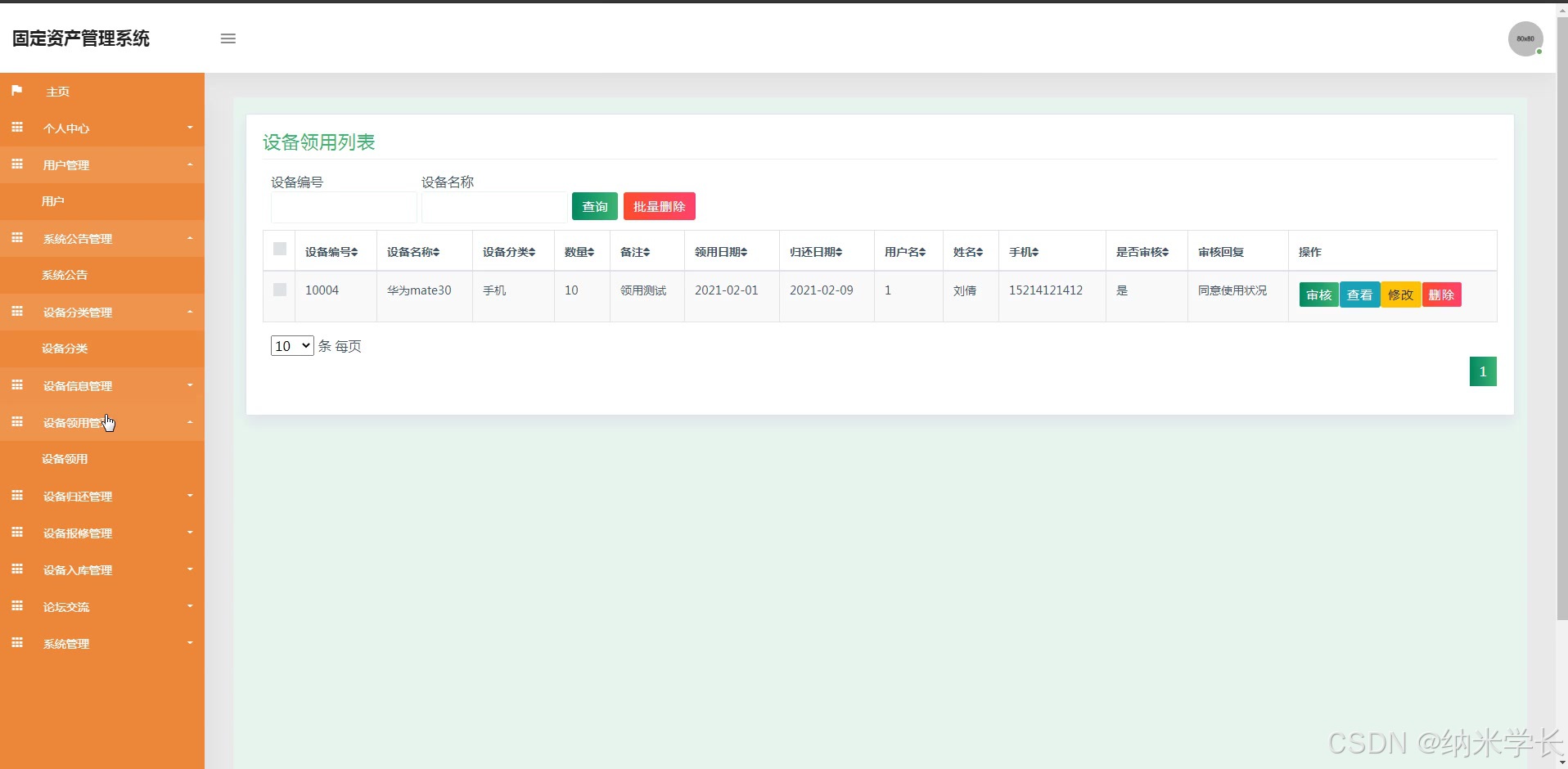Click grid icon next to 设备领用管理
Viewport: 1568px width, 769px height.
pyautogui.click(x=17, y=421)
